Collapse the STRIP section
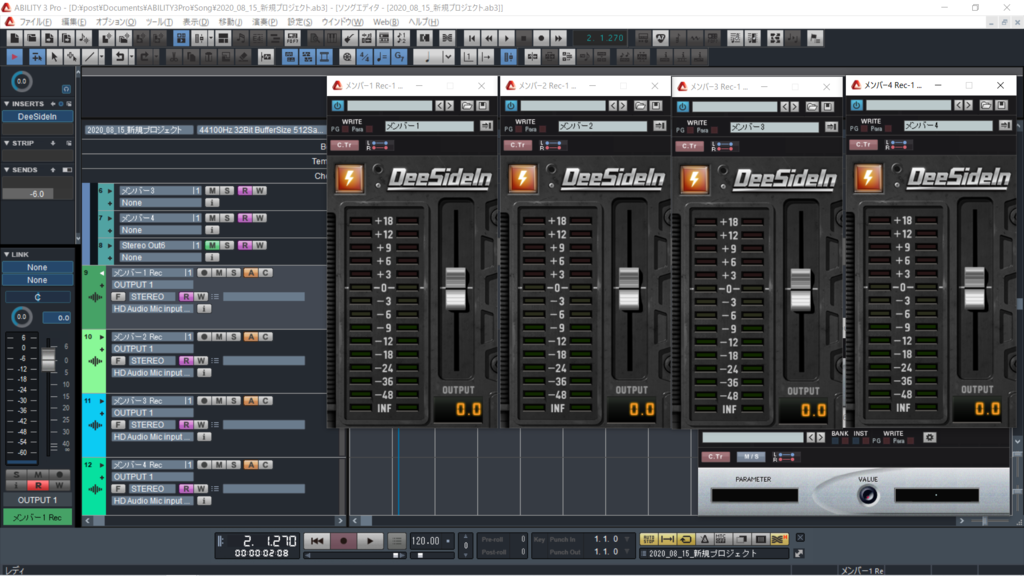Screen dimensions: 1024x576 7,143
